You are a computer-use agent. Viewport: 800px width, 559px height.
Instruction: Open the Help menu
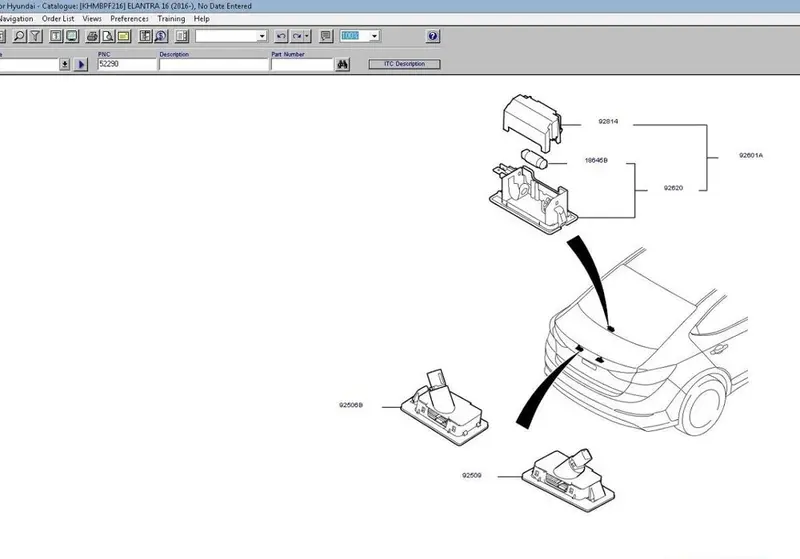point(202,19)
